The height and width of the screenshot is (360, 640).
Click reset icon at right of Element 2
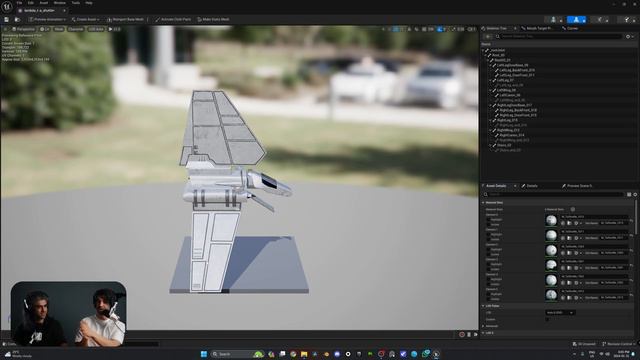[631, 250]
